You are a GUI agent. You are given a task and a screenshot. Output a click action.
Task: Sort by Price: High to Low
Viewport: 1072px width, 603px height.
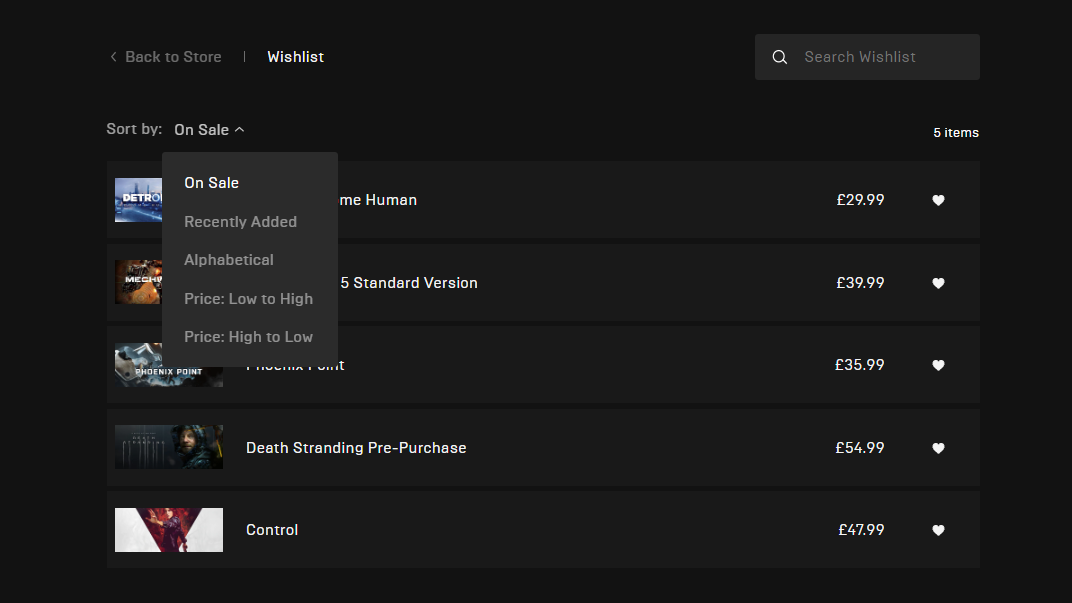click(x=248, y=337)
